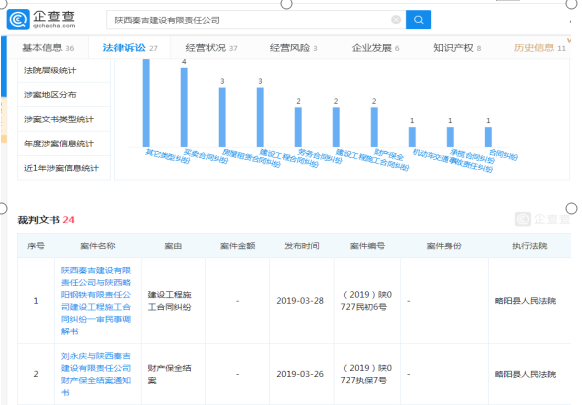Select 涉案地区分布 in the side list

click(64, 95)
